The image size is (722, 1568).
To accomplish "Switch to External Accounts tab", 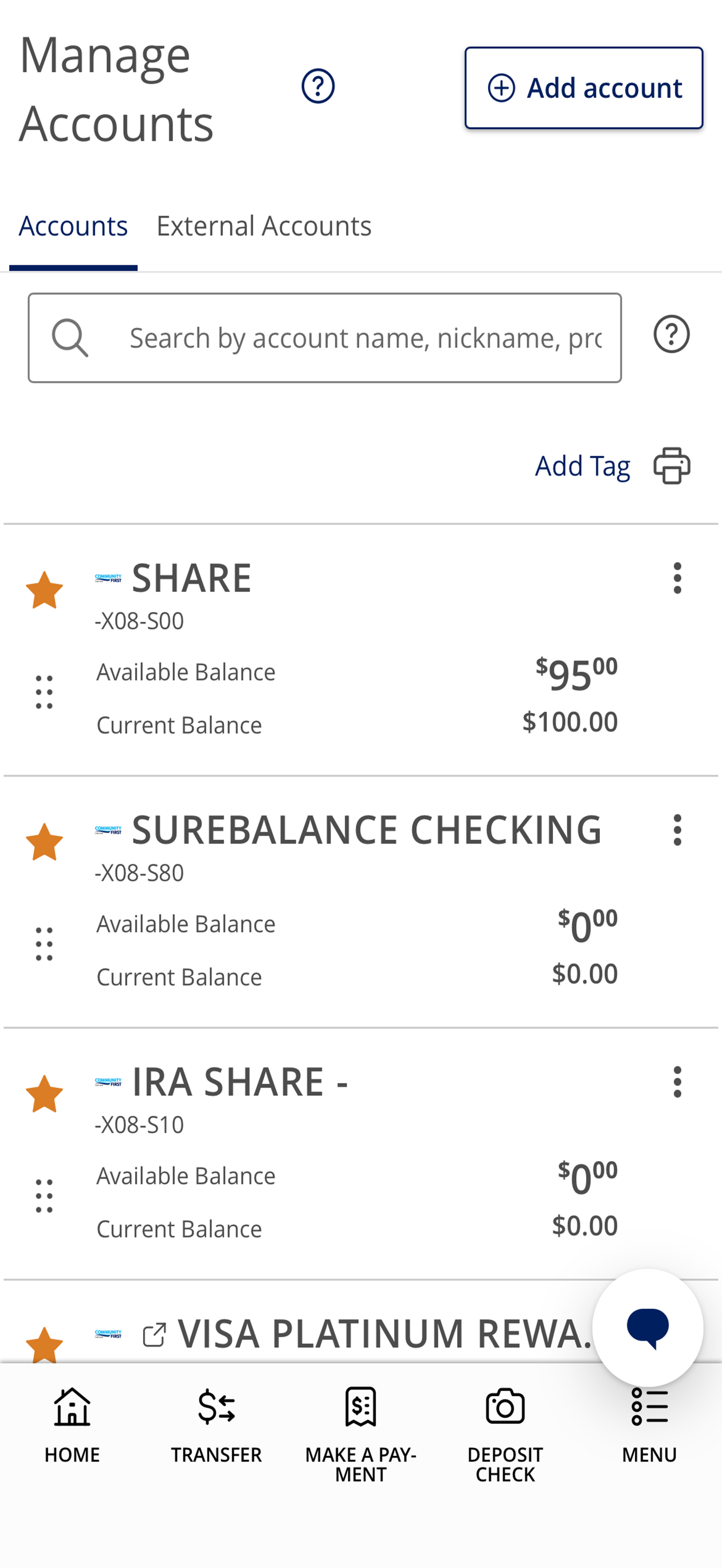I will 264,226.
